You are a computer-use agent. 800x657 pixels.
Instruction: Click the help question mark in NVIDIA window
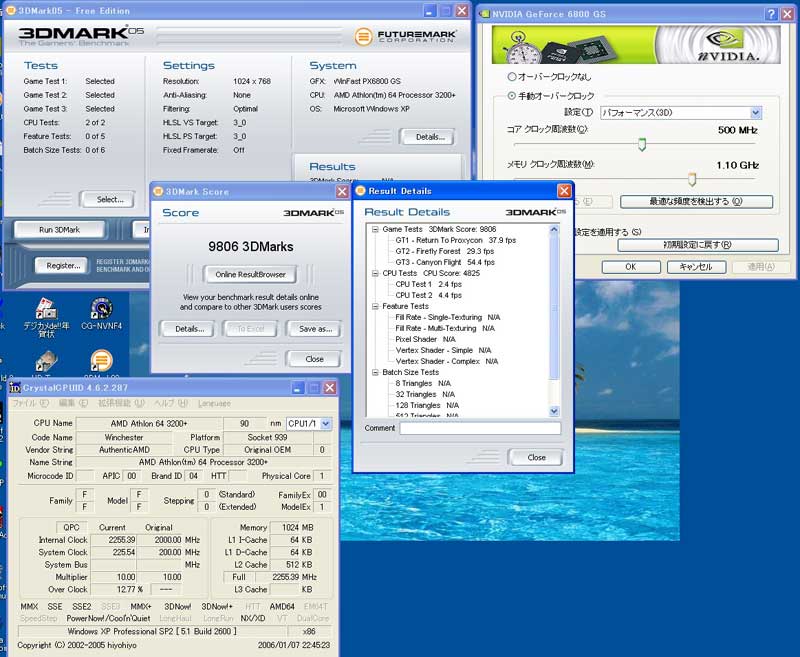[x=771, y=14]
